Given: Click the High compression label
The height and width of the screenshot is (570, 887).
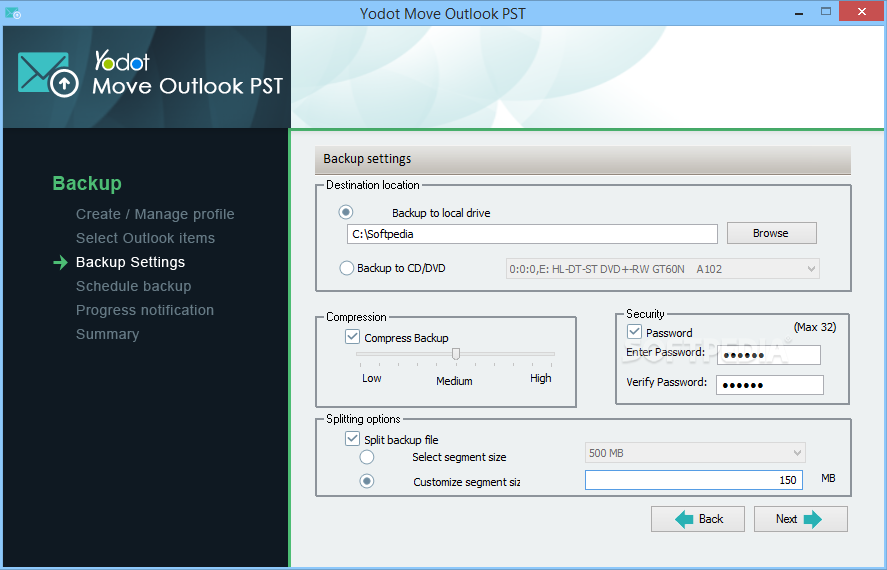Looking at the screenshot, I should (x=541, y=378).
